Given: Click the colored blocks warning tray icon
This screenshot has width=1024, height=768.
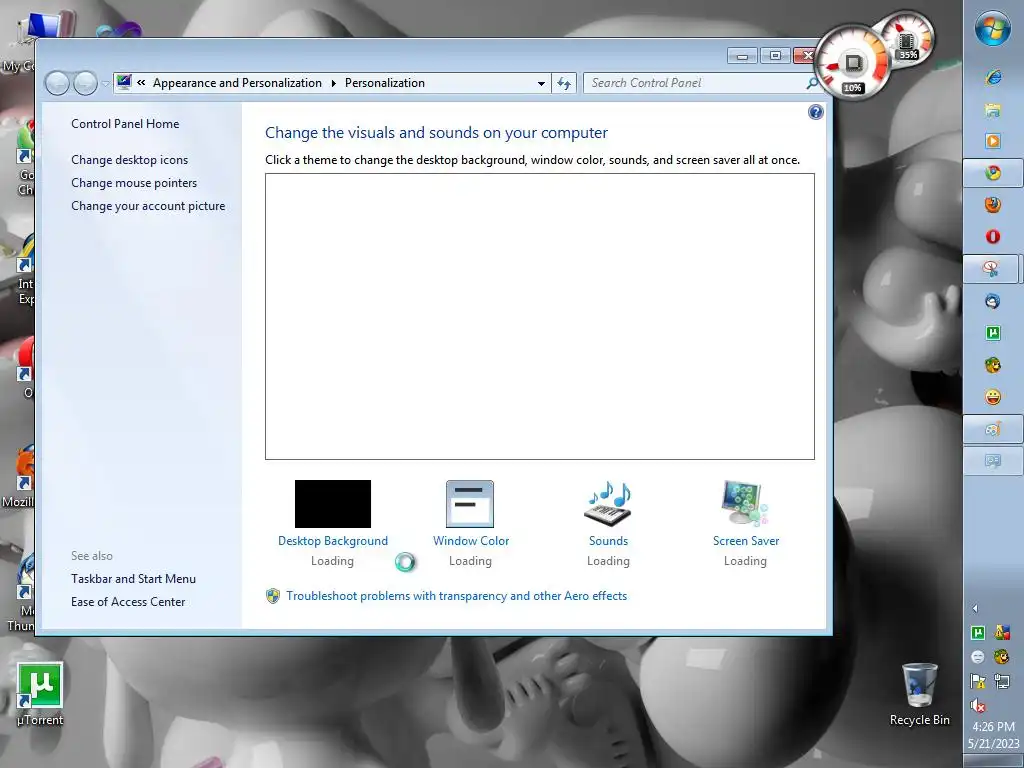Looking at the screenshot, I should [1002, 632].
